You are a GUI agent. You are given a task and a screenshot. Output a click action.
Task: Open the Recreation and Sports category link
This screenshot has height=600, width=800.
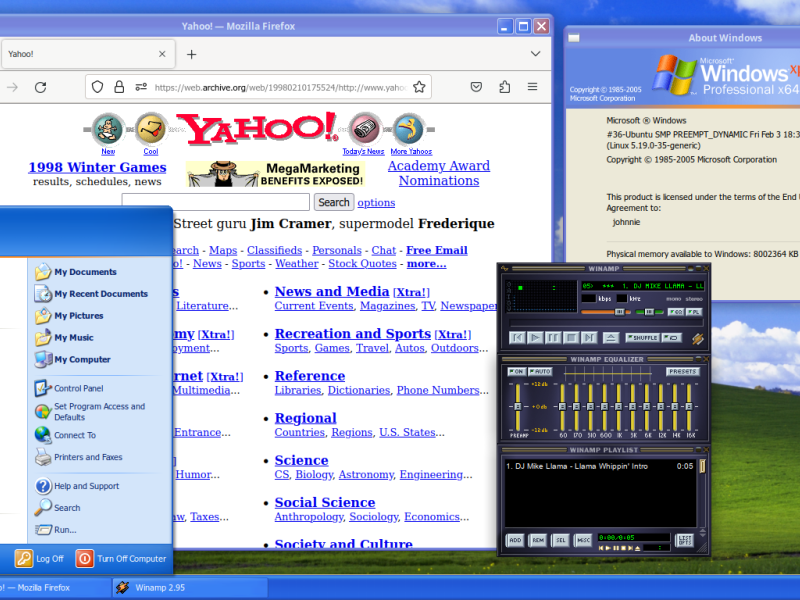click(x=353, y=334)
